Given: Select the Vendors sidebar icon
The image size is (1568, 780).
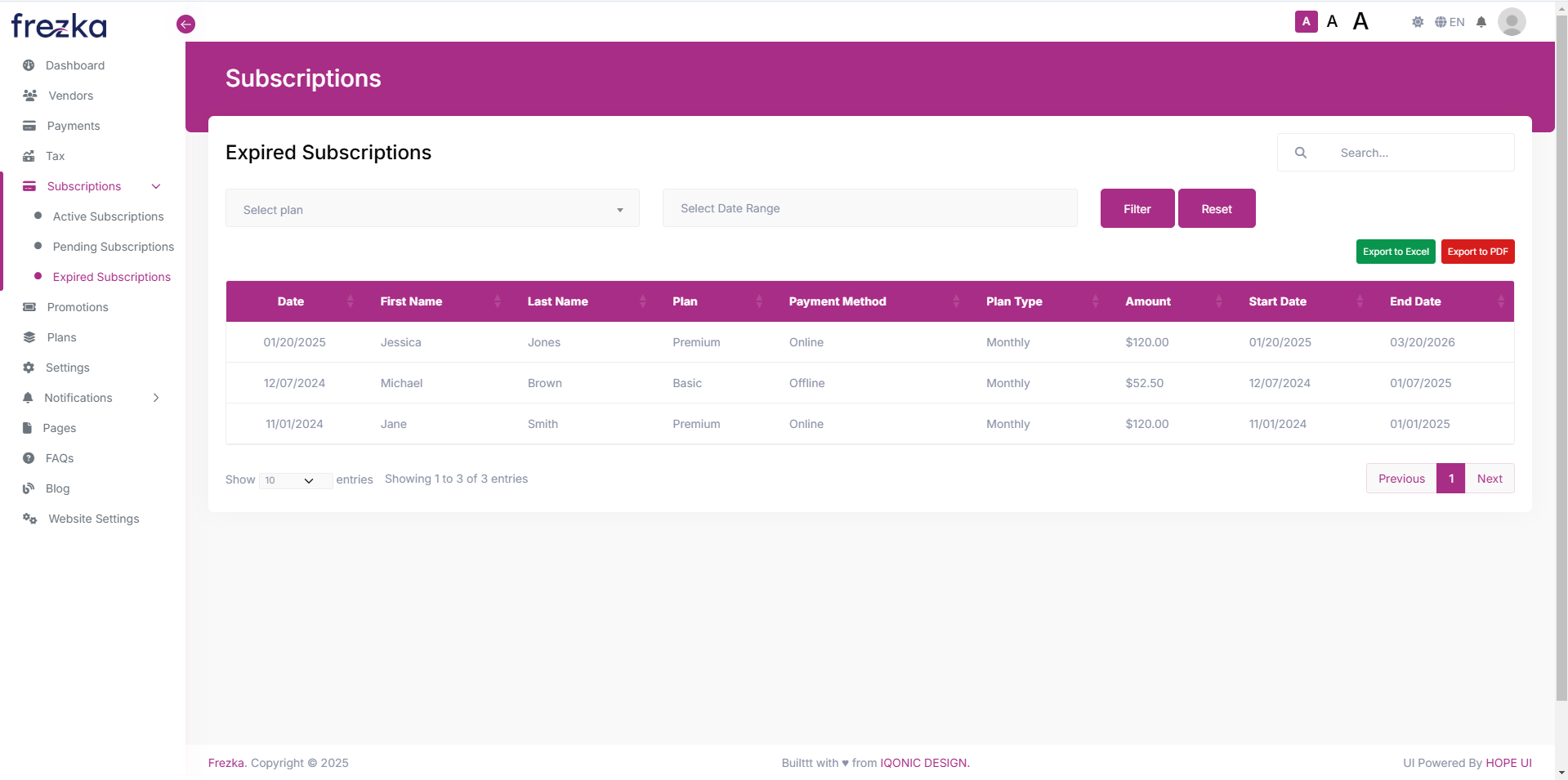Looking at the screenshot, I should coord(29,96).
